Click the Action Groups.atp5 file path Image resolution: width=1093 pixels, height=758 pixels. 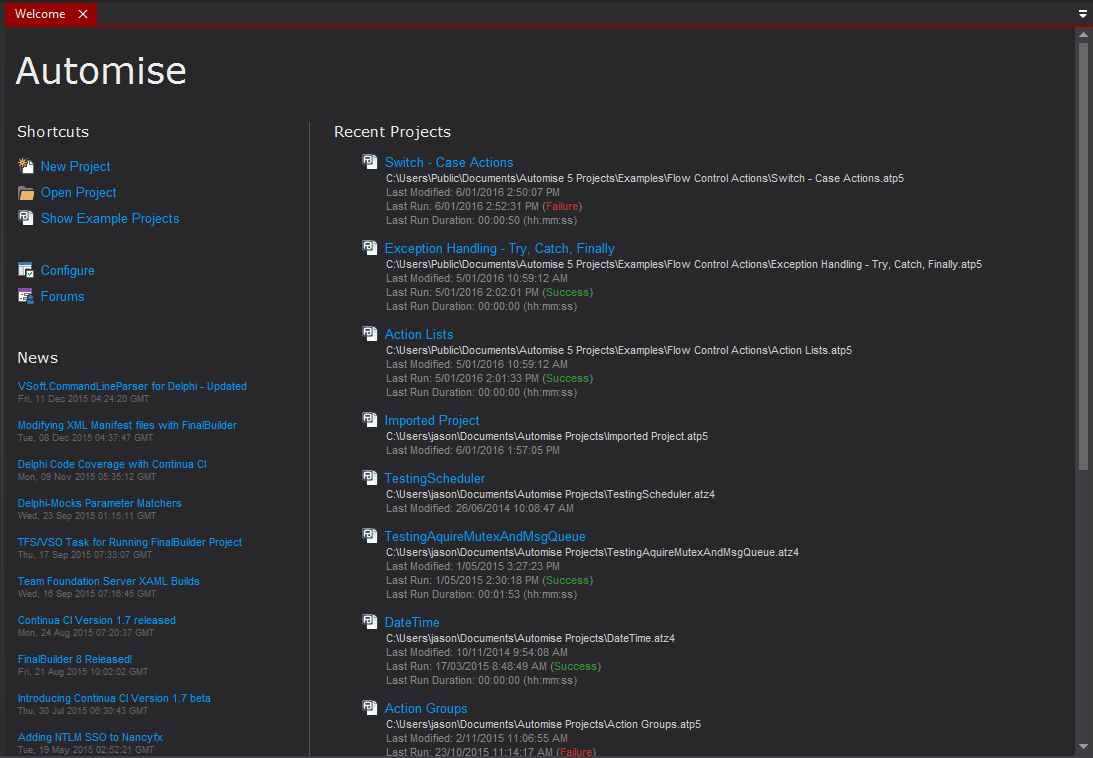click(544, 725)
